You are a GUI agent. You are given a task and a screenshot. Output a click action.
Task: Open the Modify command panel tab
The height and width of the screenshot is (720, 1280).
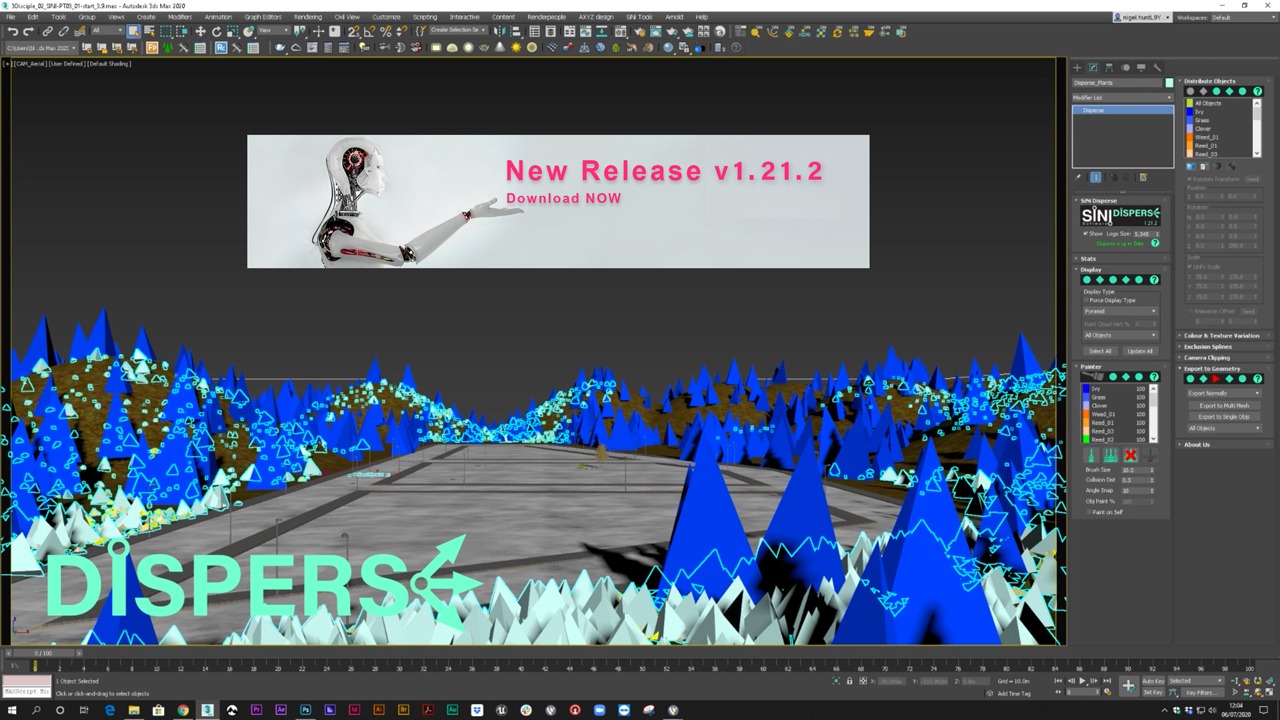[1093, 67]
